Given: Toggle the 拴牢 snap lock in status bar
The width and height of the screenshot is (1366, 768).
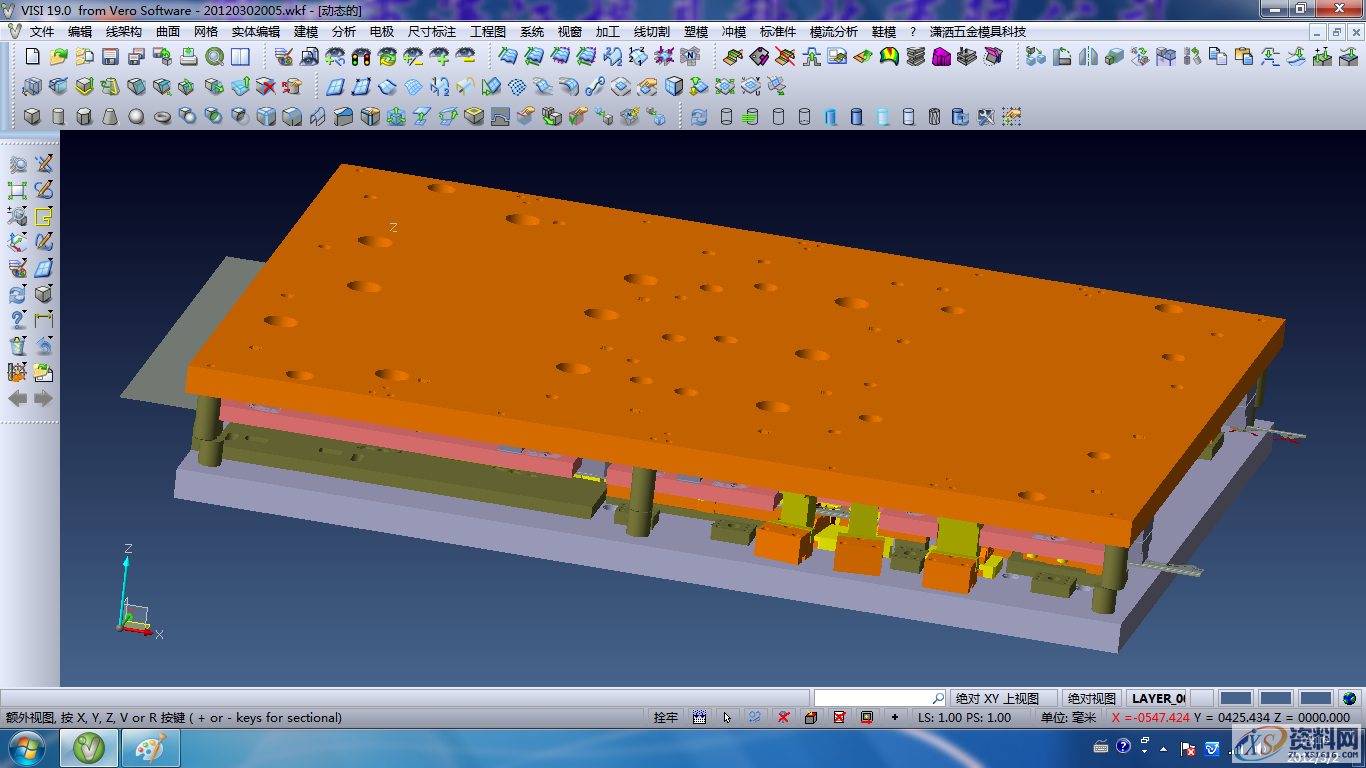Looking at the screenshot, I should (665, 717).
